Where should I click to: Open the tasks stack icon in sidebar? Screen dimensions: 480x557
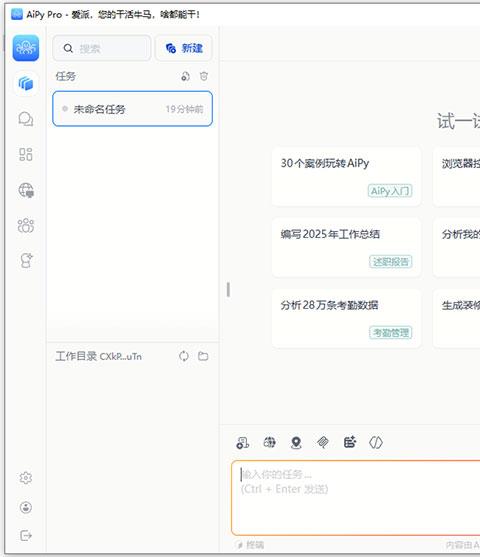click(26, 84)
